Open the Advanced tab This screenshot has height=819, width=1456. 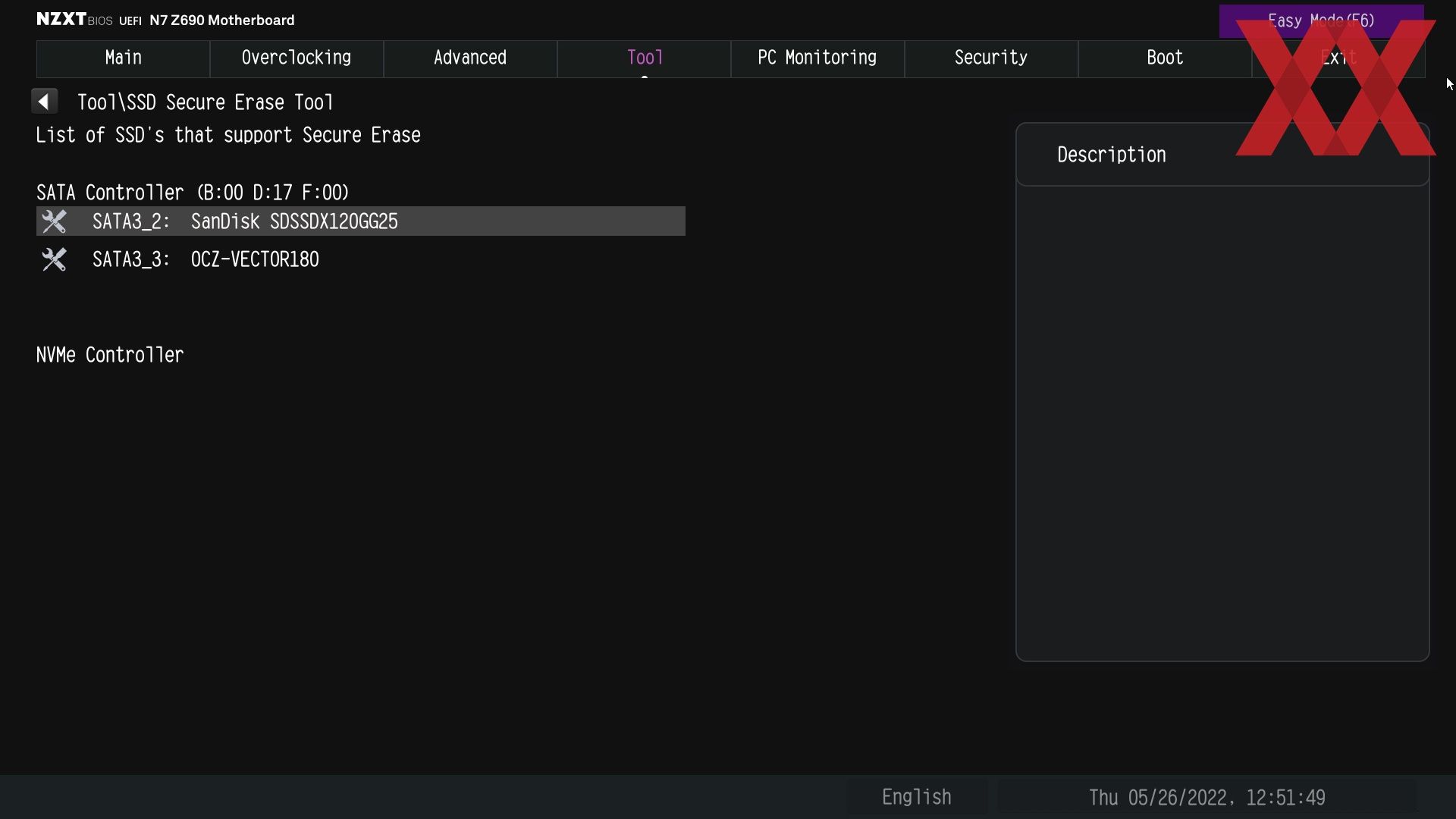[x=470, y=58]
